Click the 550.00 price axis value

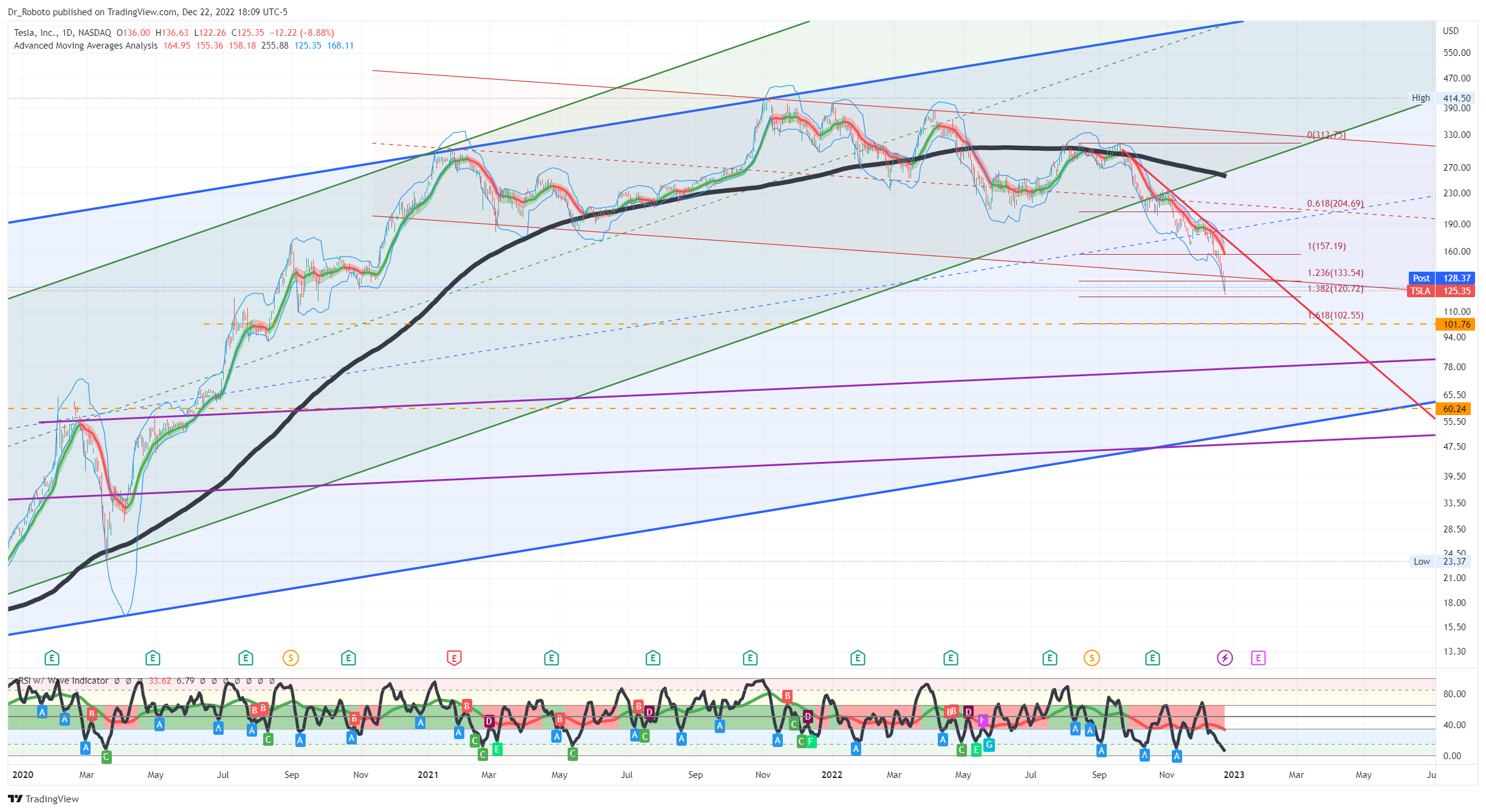point(1457,53)
